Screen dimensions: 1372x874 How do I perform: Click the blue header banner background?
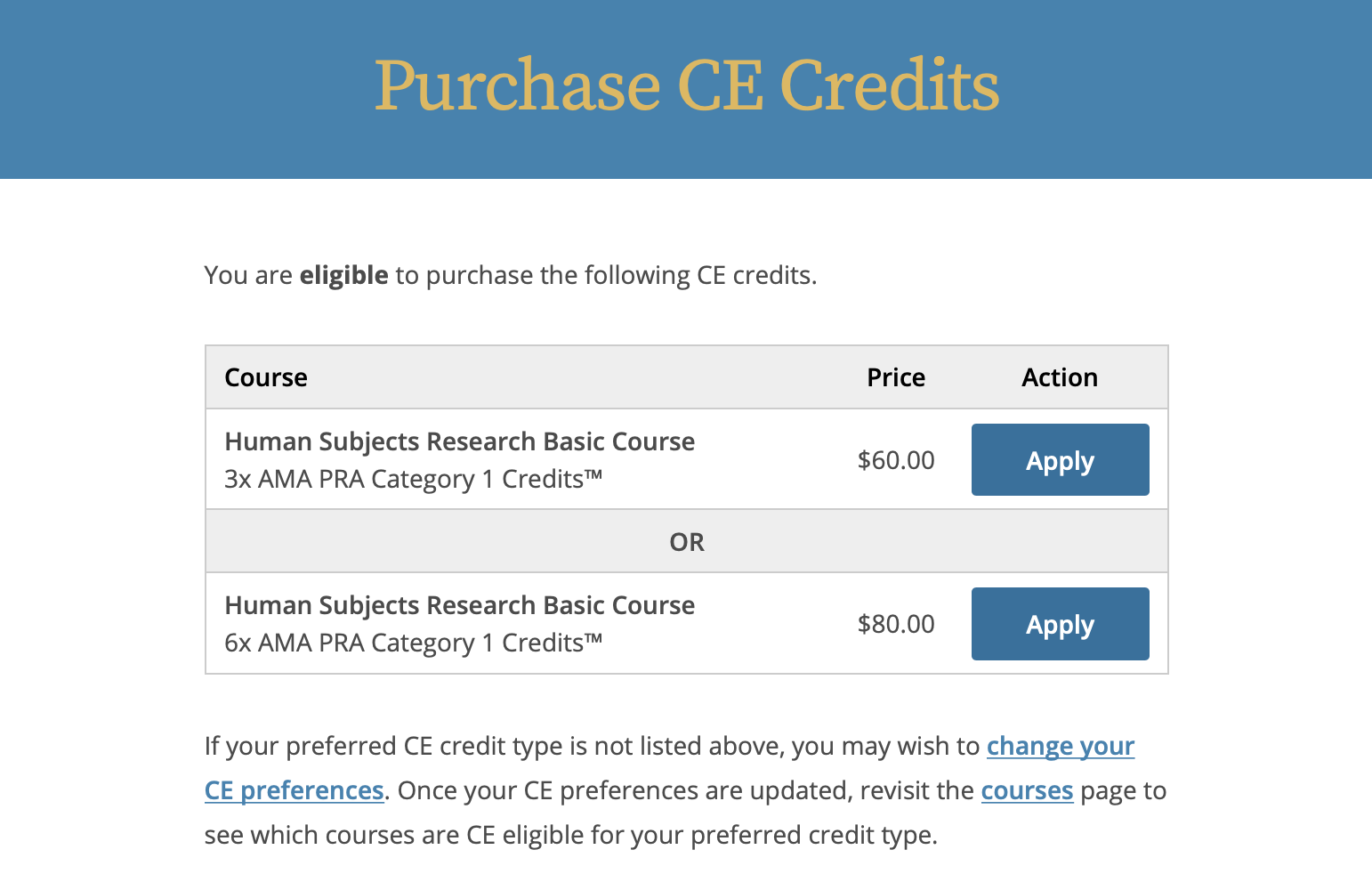[x=178, y=89]
